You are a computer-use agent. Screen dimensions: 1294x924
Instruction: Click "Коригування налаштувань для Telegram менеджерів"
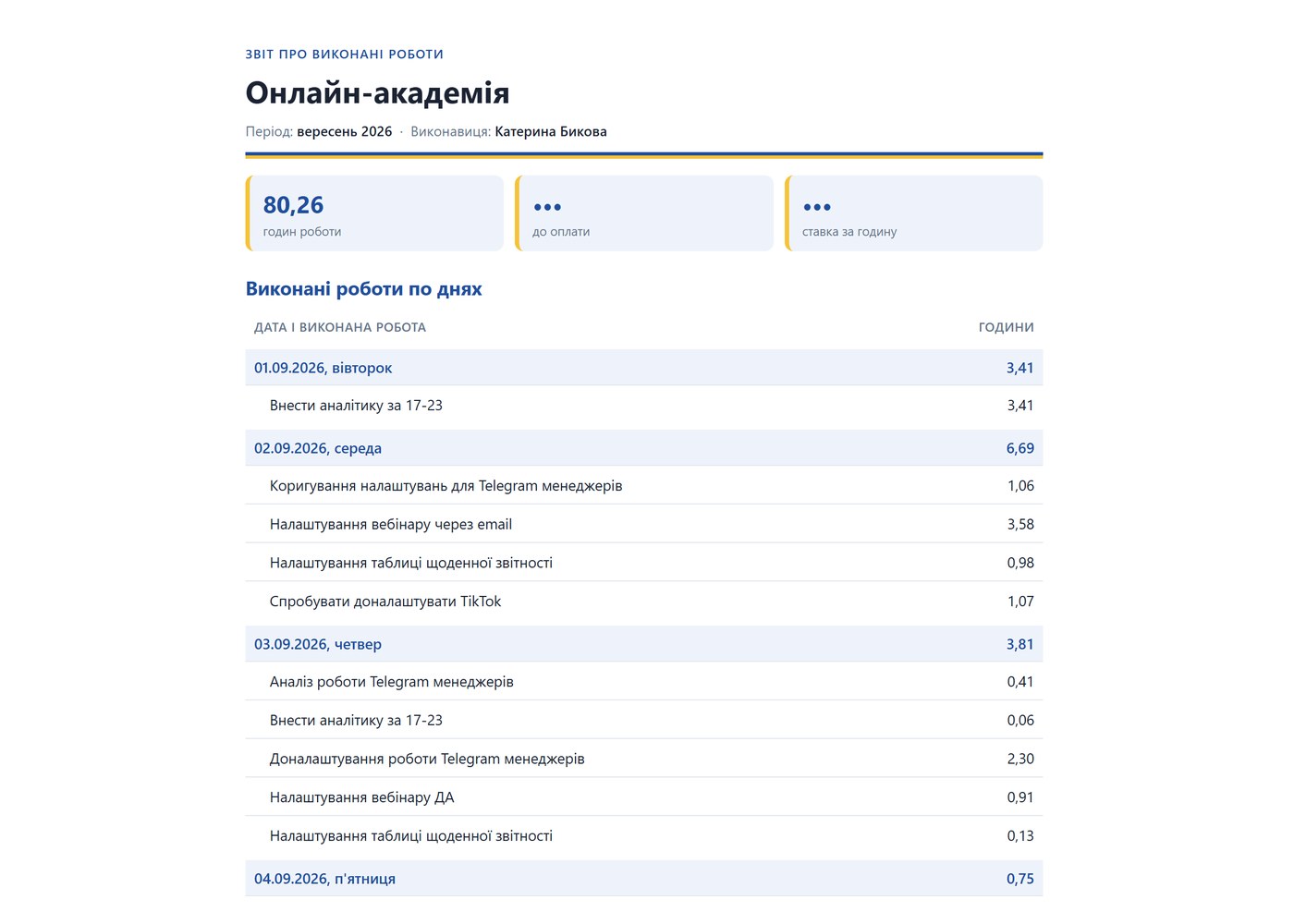pos(446,486)
